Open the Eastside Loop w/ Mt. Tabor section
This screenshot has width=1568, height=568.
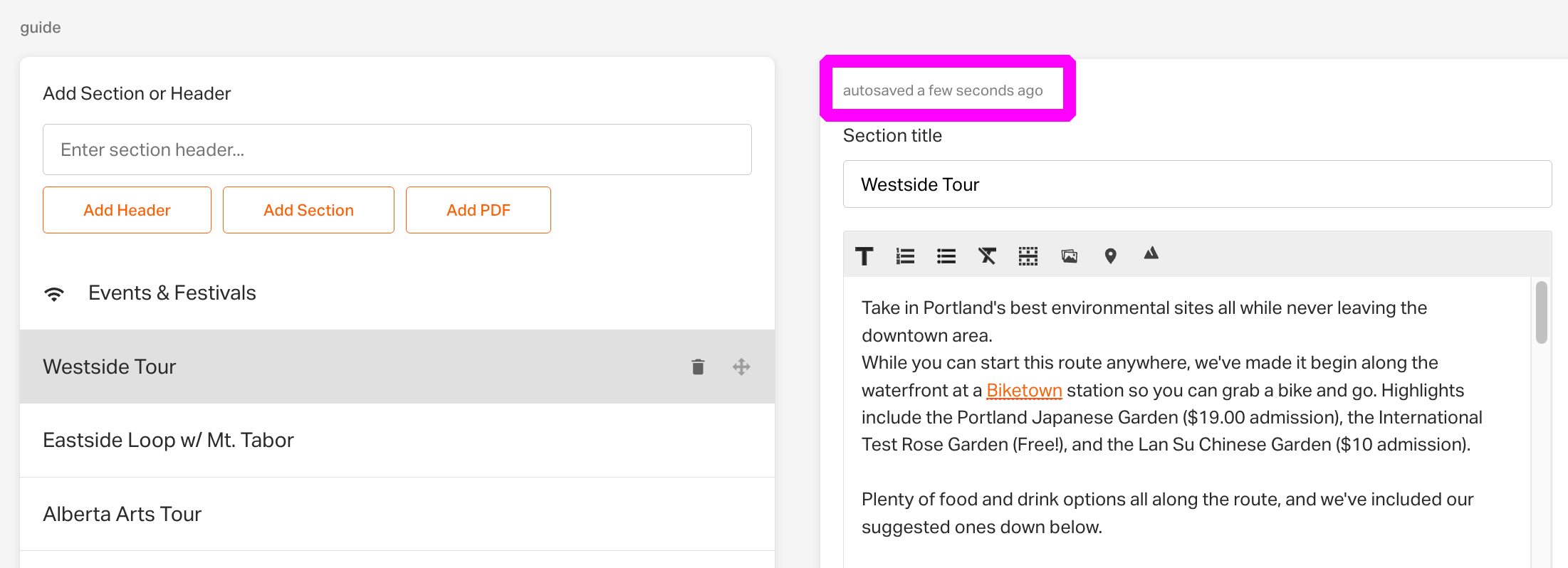[x=397, y=441]
